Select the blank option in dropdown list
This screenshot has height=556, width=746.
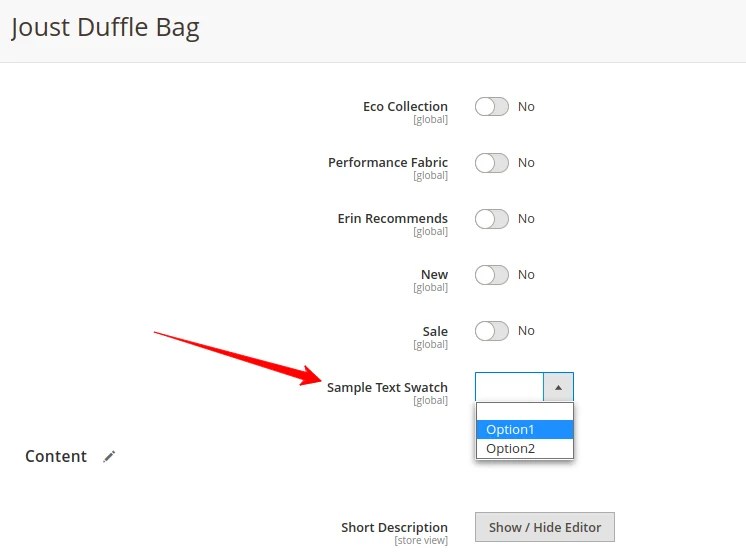click(x=525, y=412)
